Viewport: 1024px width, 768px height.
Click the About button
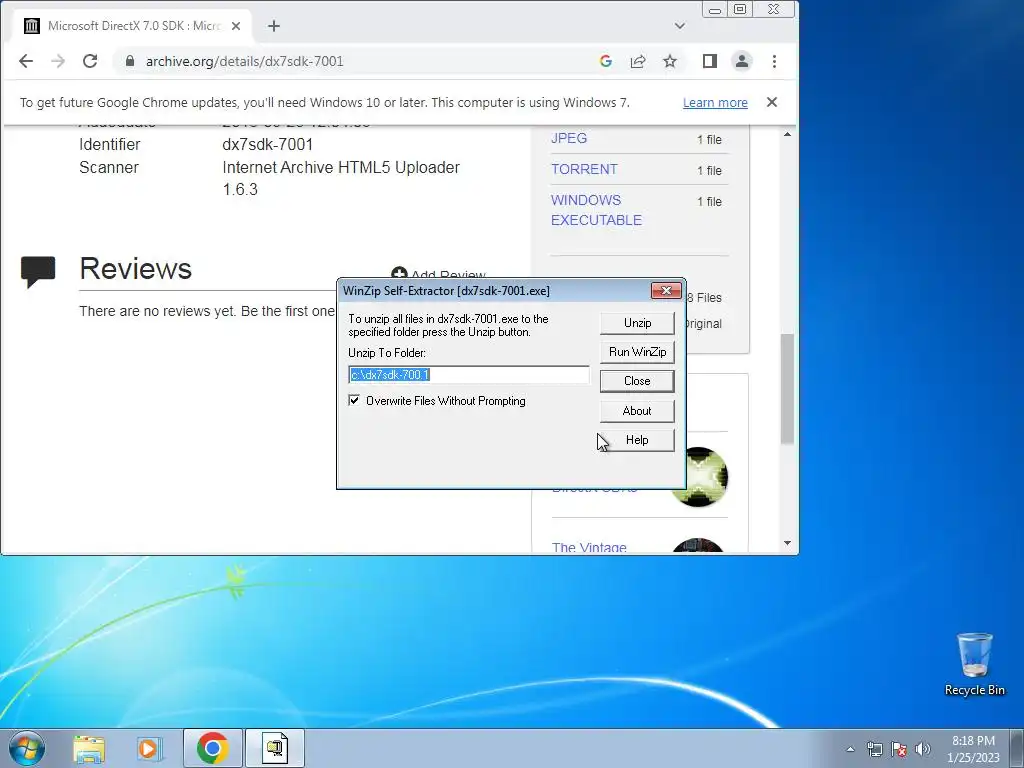click(x=637, y=411)
